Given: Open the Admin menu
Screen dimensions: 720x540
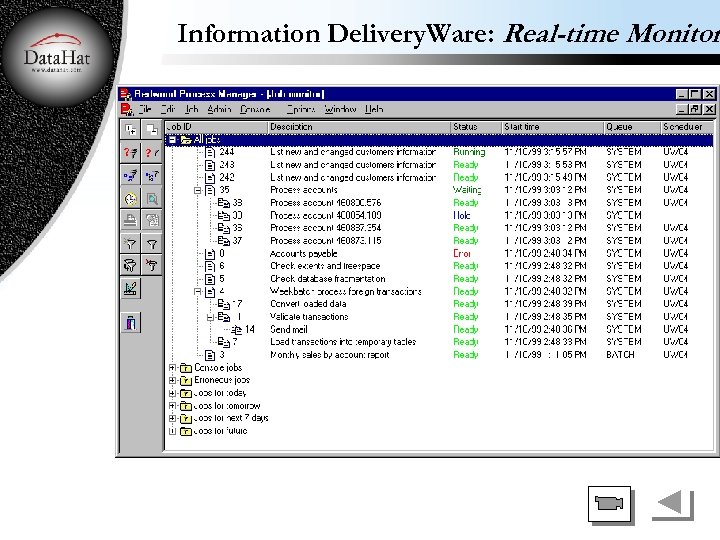Looking at the screenshot, I should click(219, 109).
